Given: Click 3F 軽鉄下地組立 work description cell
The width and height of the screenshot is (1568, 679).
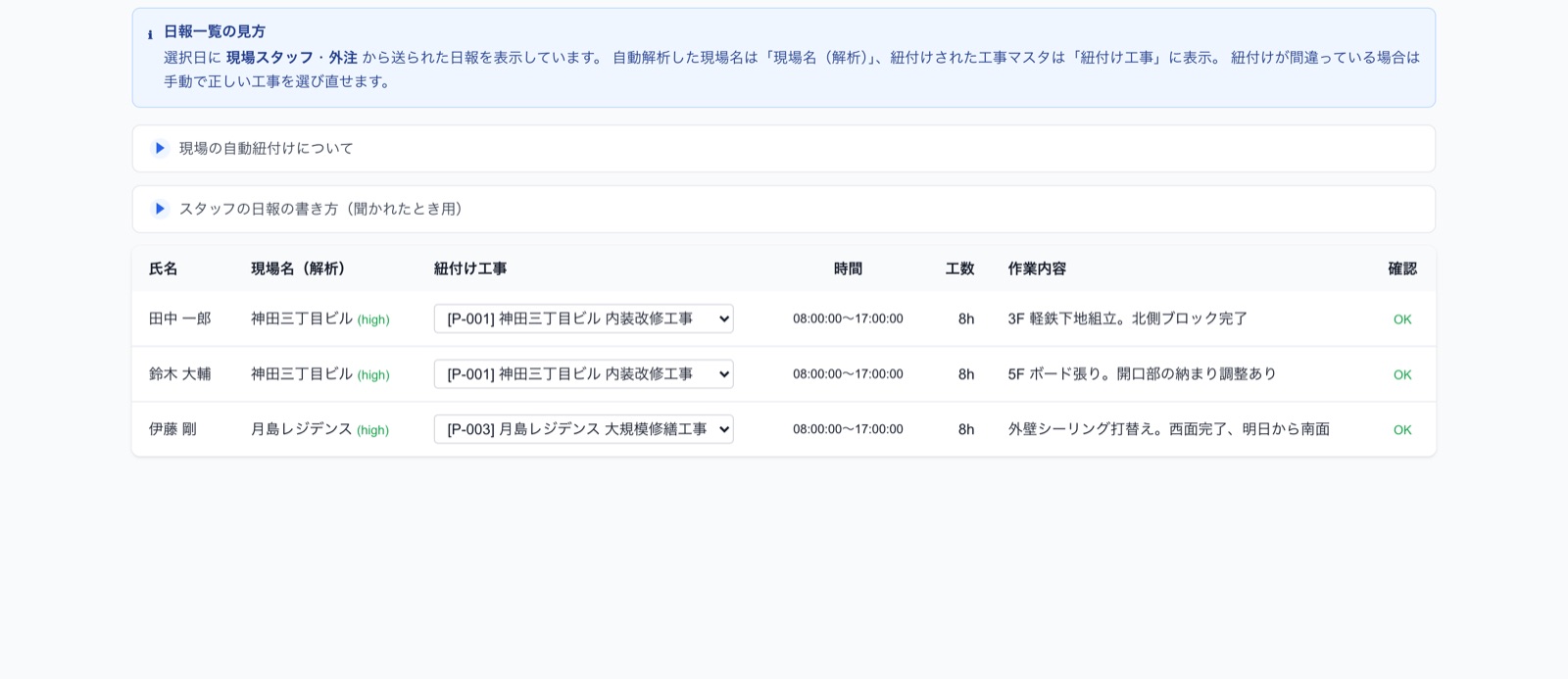Looking at the screenshot, I should 1127,318.
